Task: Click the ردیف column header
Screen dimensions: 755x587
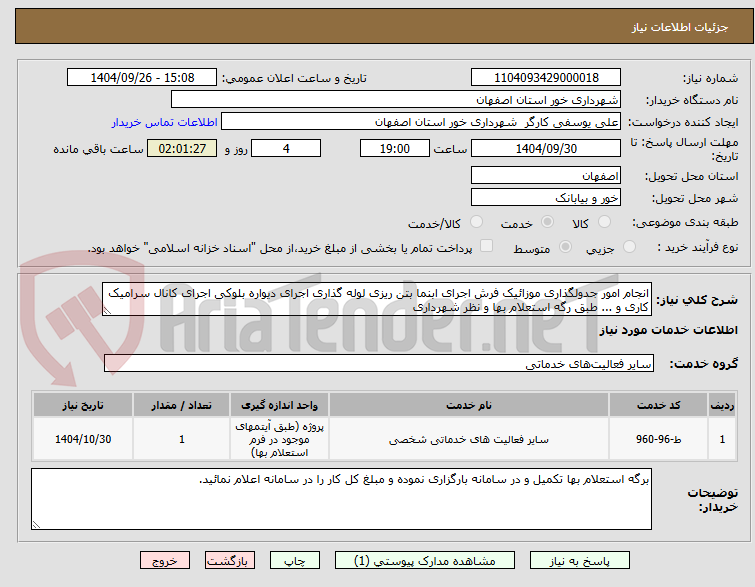Action: (722, 405)
